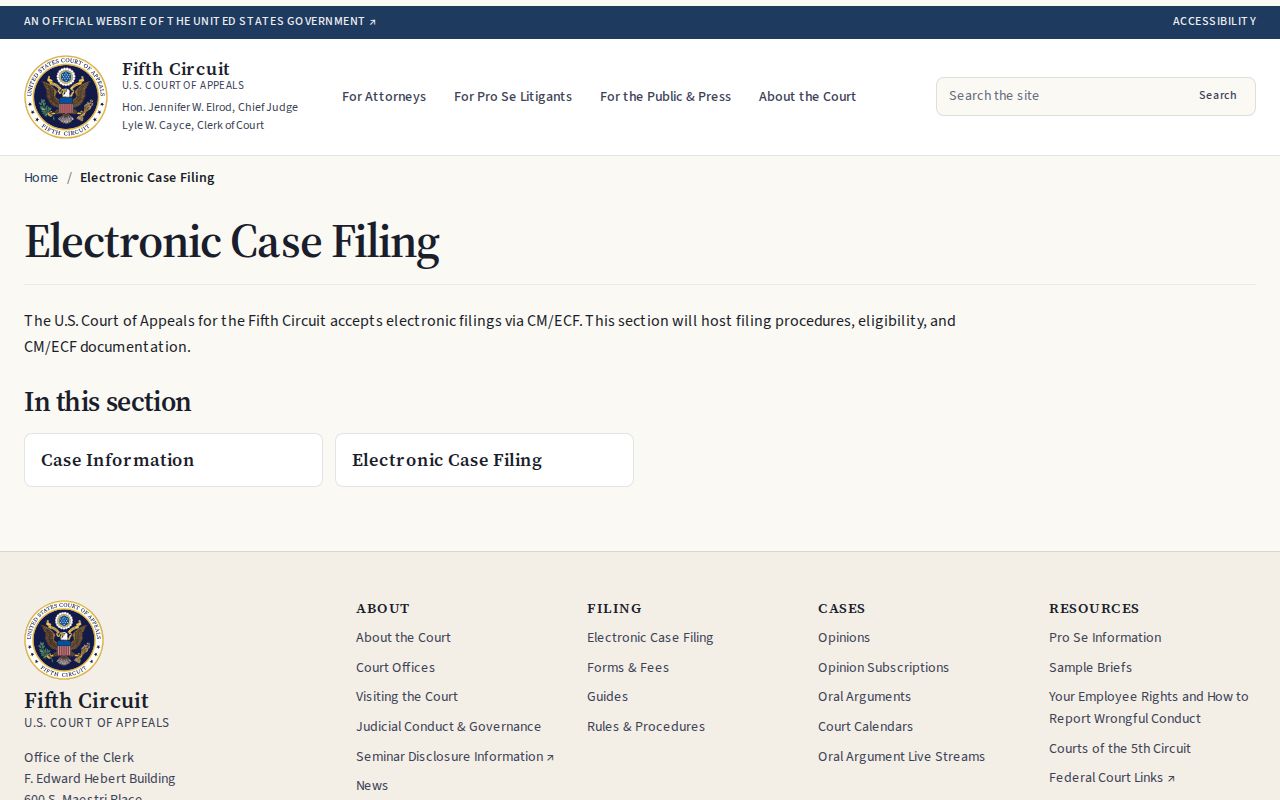Viewport: 1280px width, 800px height.
Task: Click the Hon. Jennifer W. Elrod text
Action: coord(210,107)
